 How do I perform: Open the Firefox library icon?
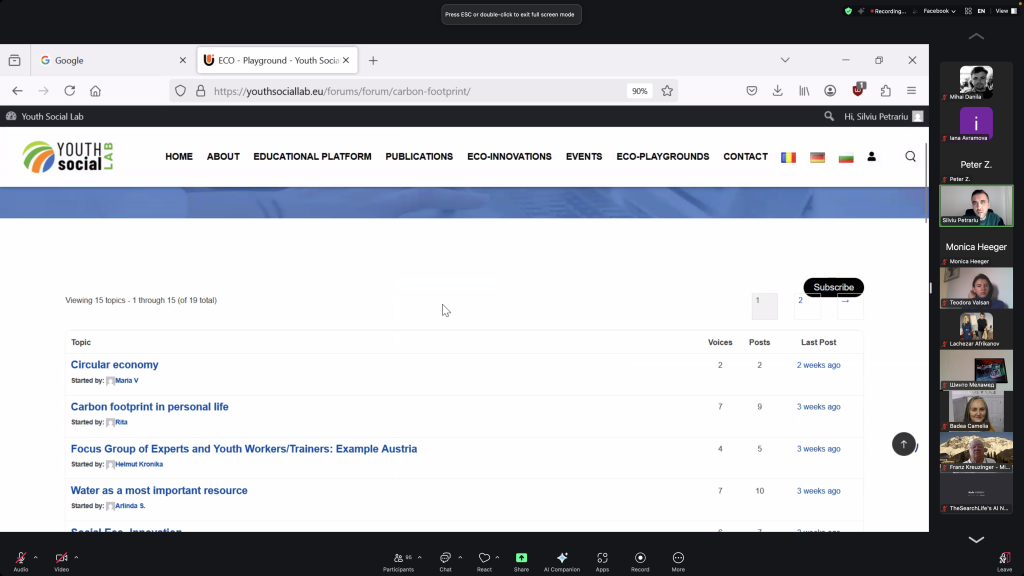(804, 91)
